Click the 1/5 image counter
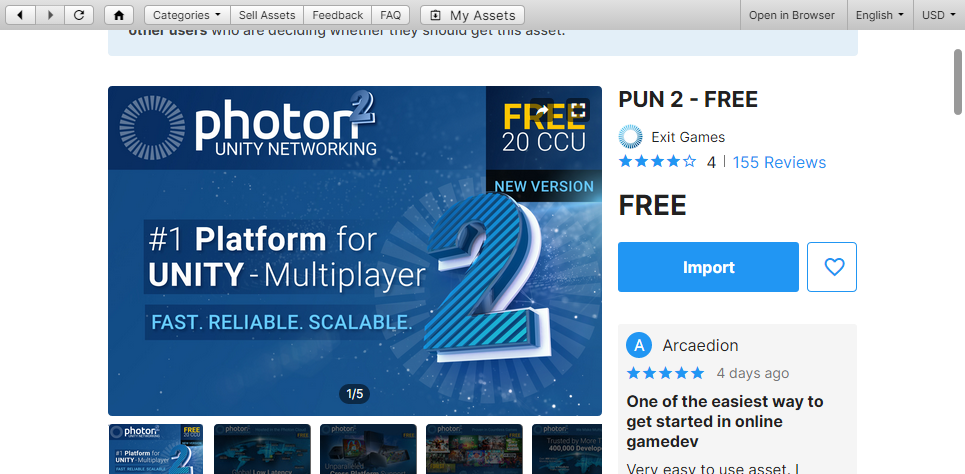Viewport: 965px width, 474px height. (354, 394)
